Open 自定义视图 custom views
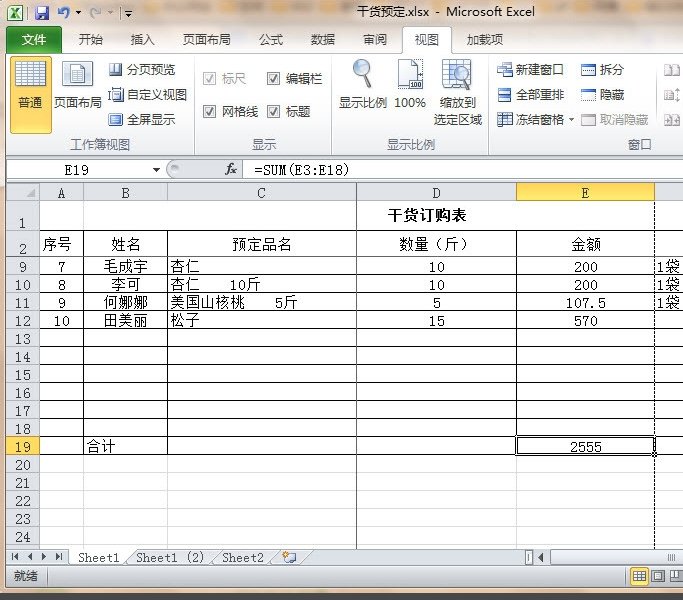Screen dimensions: 683x600 tap(148, 95)
